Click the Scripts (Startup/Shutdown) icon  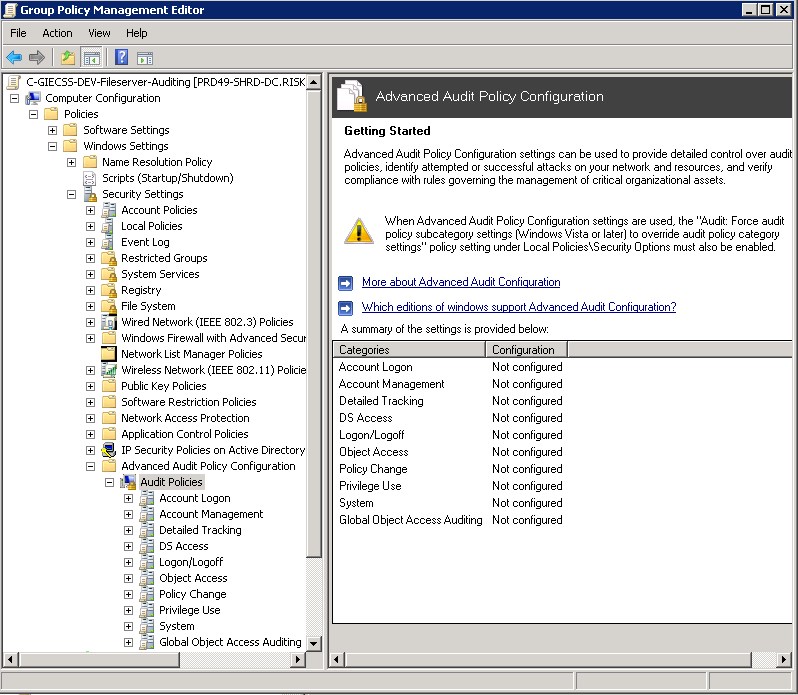click(x=90, y=178)
